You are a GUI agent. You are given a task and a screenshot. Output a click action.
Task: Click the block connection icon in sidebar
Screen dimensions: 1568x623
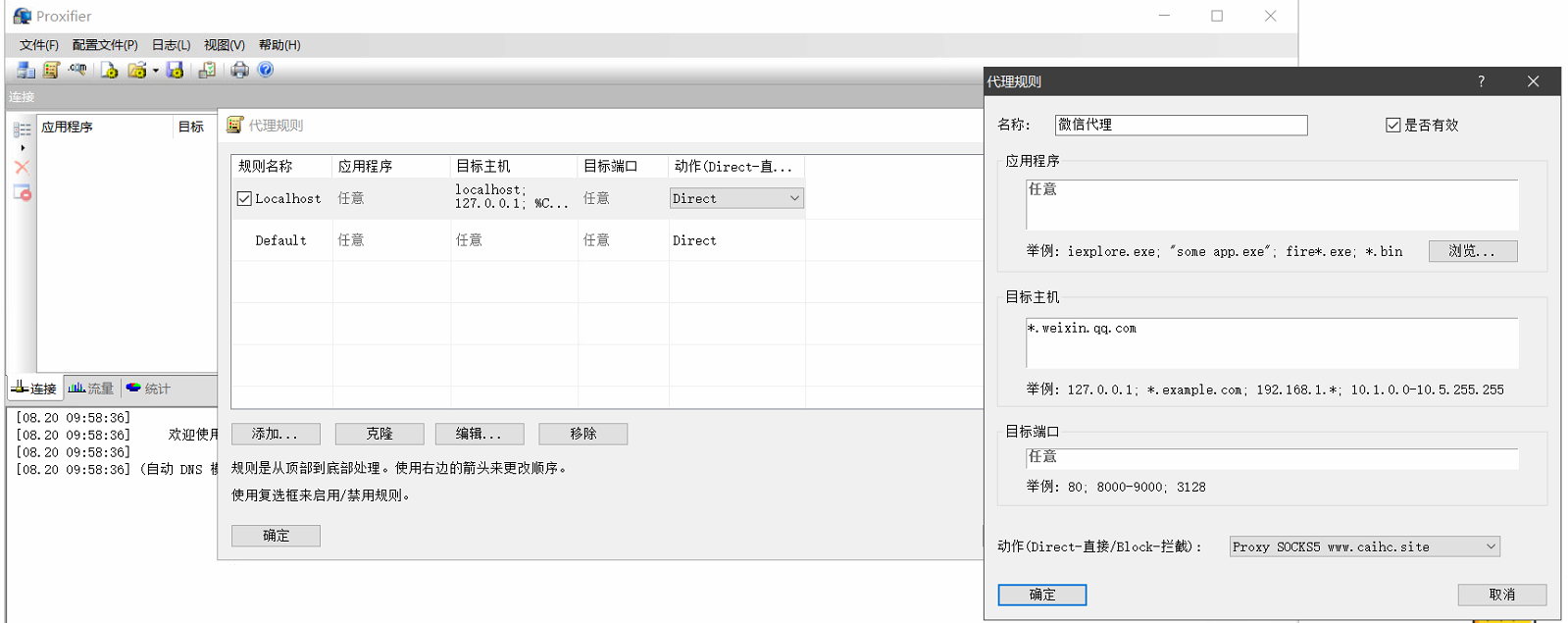click(22, 192)
